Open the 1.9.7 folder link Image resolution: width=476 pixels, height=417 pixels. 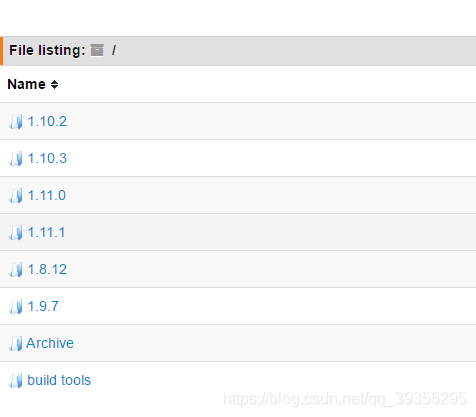43,306
